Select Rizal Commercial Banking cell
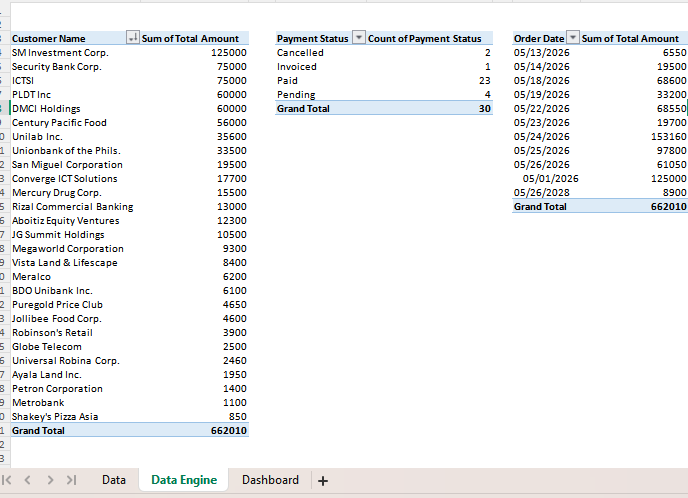This screenshot has height=498, width=688. point(75,207)
